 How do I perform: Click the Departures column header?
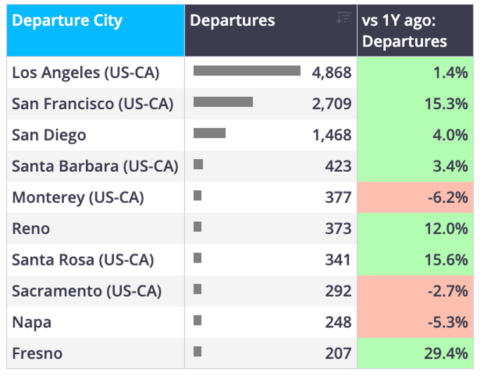271,31
